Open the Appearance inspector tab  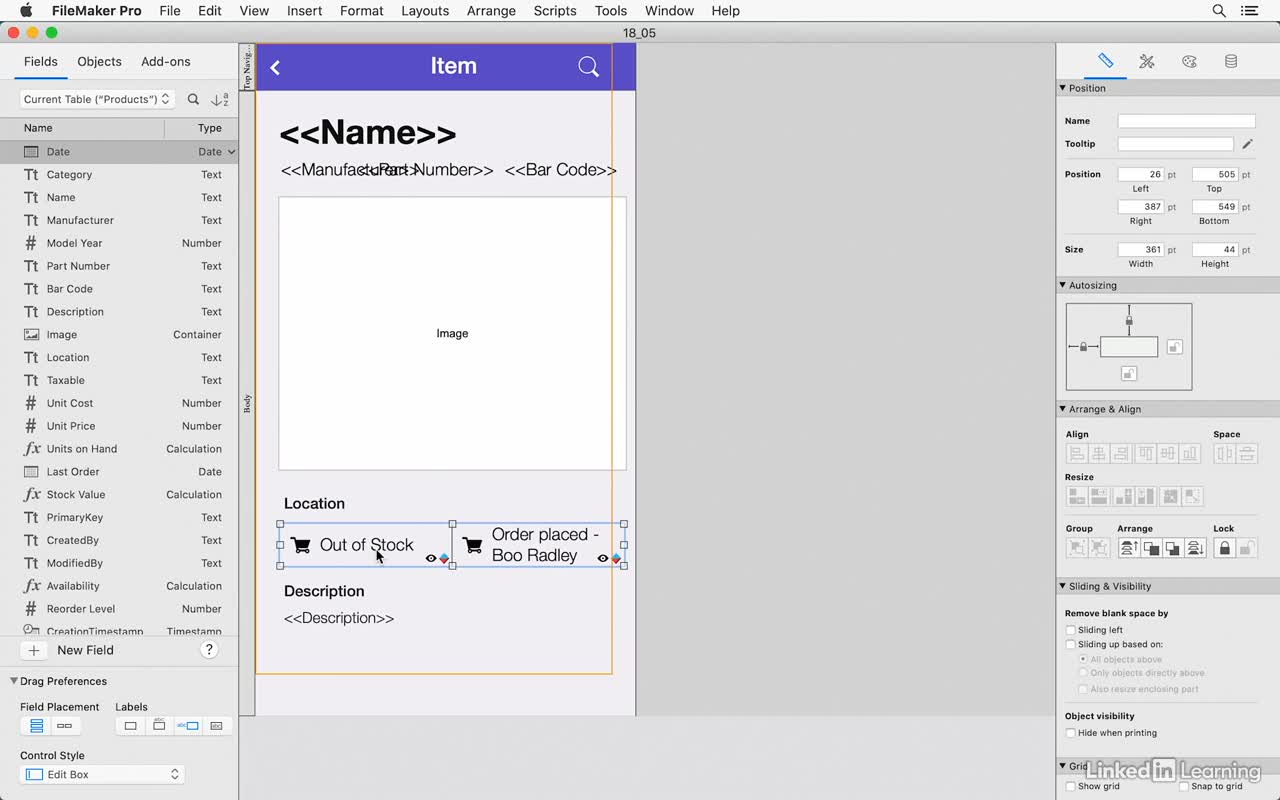coord(1189,61)
